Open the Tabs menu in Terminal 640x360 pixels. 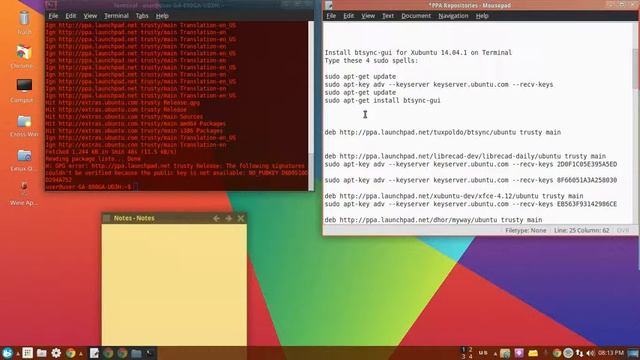(x=142, y=16)
